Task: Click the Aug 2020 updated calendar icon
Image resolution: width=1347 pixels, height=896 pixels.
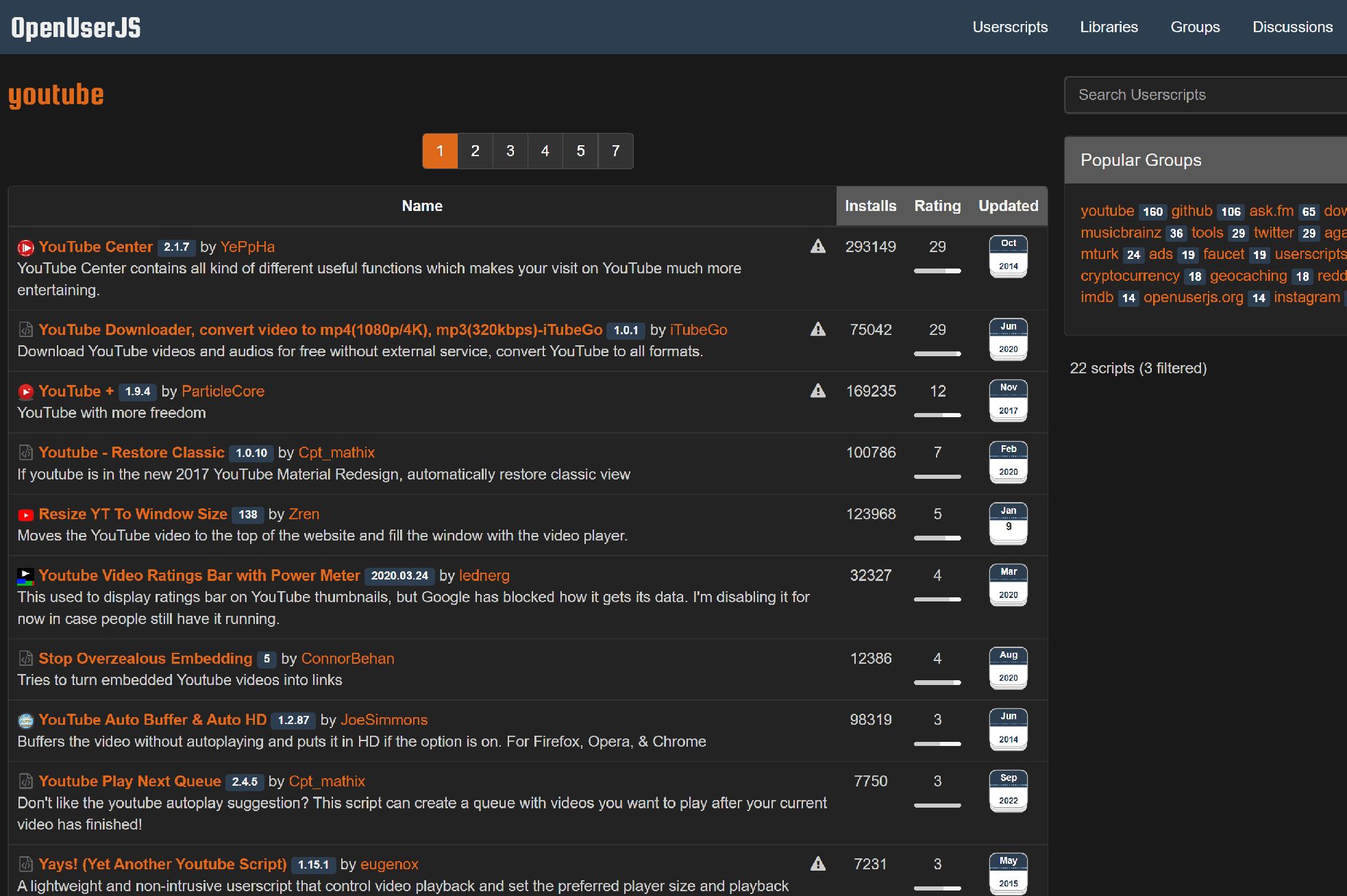Action: [1008, 668]
